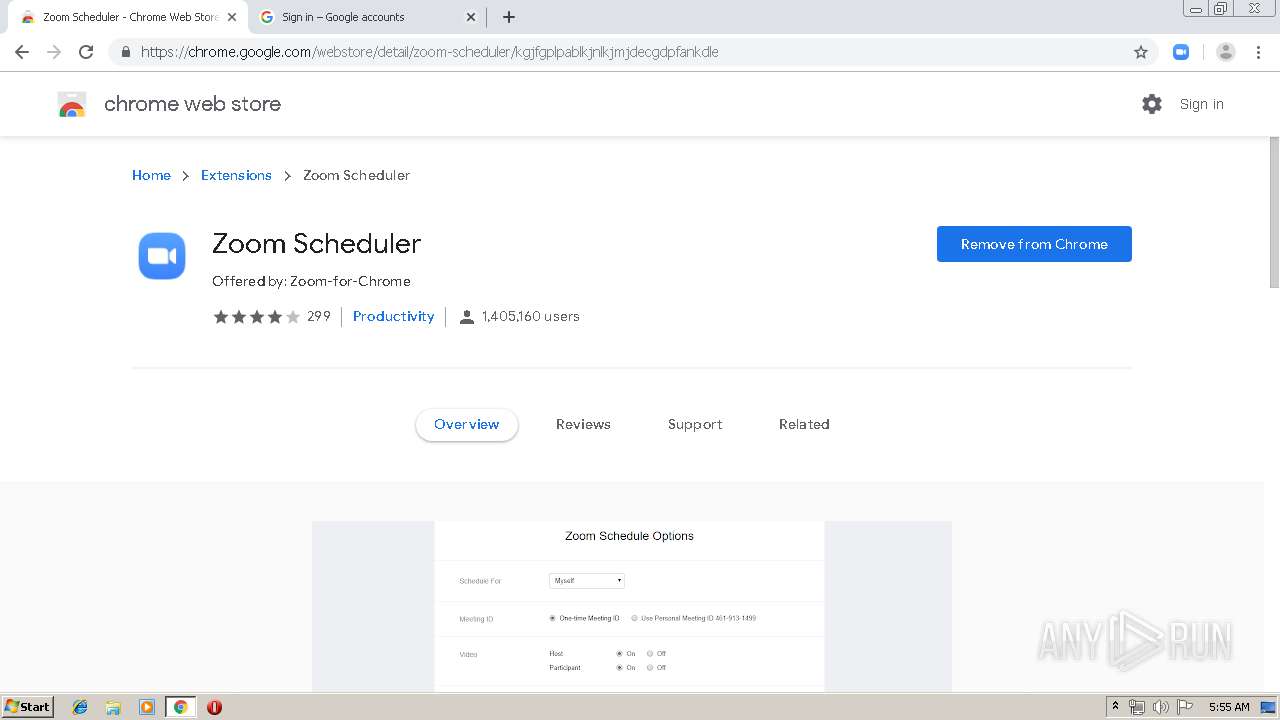Open the Chrome profile avatar
The image size is (1280, 720).
1226,52
